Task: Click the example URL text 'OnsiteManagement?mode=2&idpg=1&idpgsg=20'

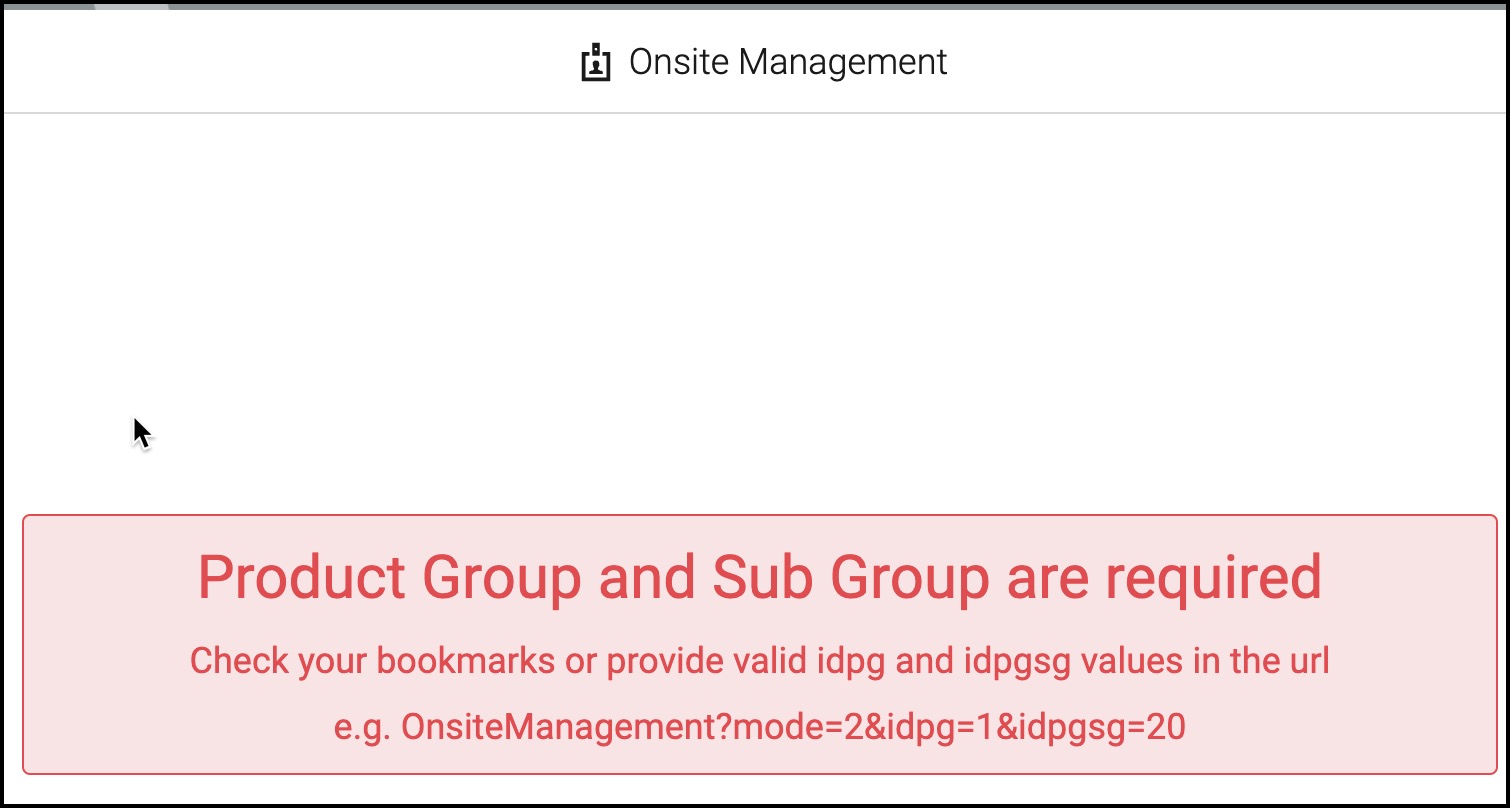Action: [793, 728]
